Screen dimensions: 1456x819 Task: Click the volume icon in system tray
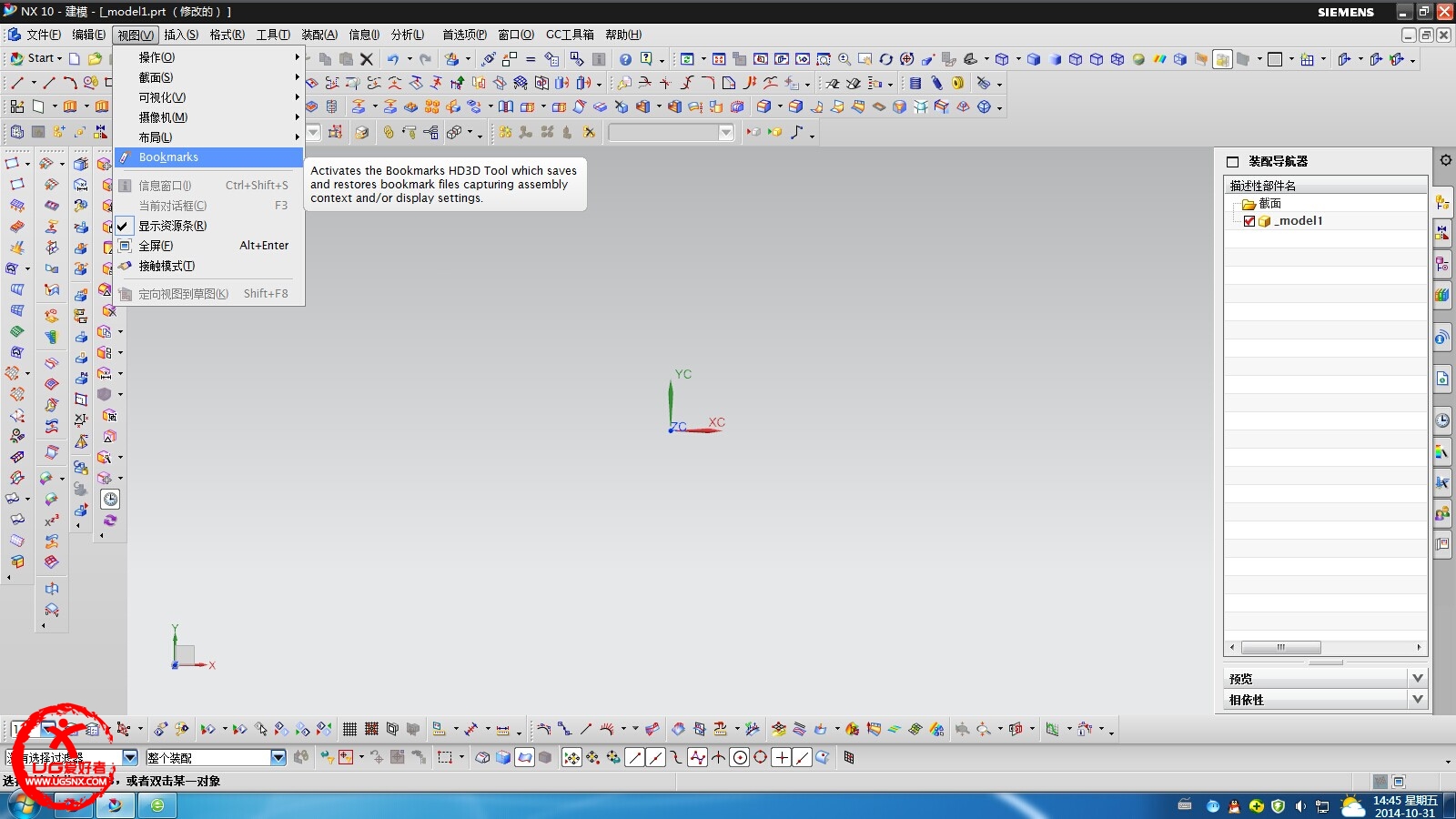click(1300, 806)
